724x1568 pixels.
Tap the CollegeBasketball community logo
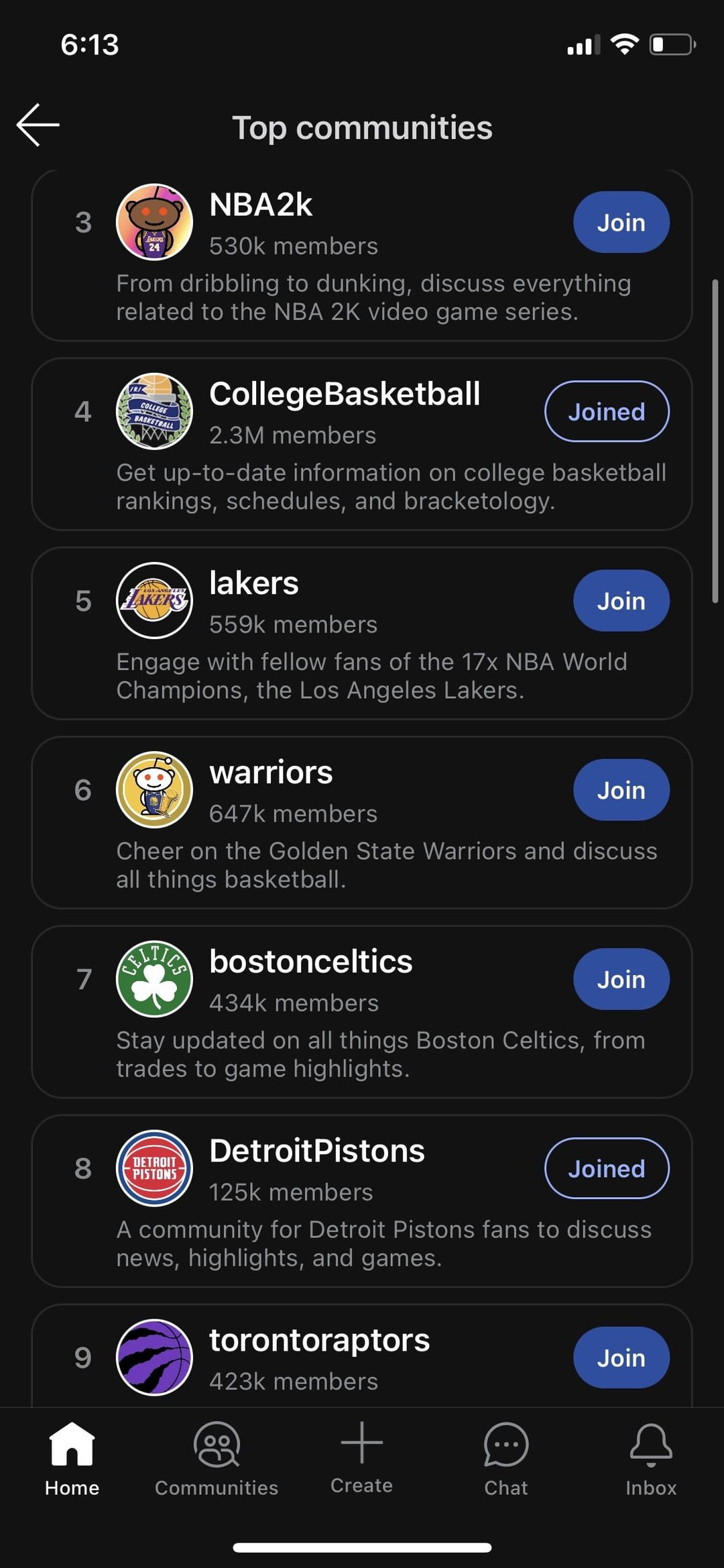pyautogui.click(x=154, y=411)
